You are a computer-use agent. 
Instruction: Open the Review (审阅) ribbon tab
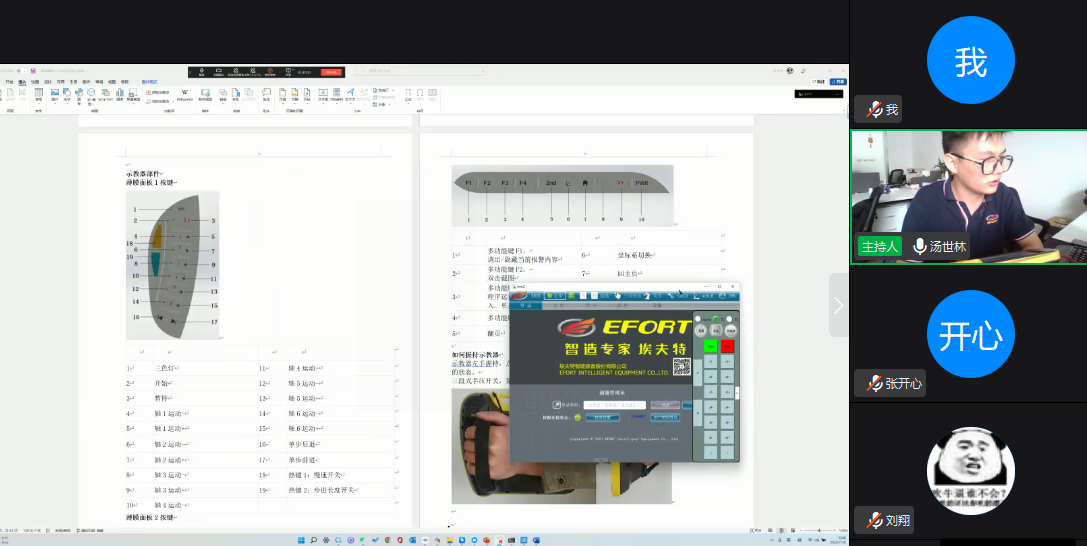(99, 82)
